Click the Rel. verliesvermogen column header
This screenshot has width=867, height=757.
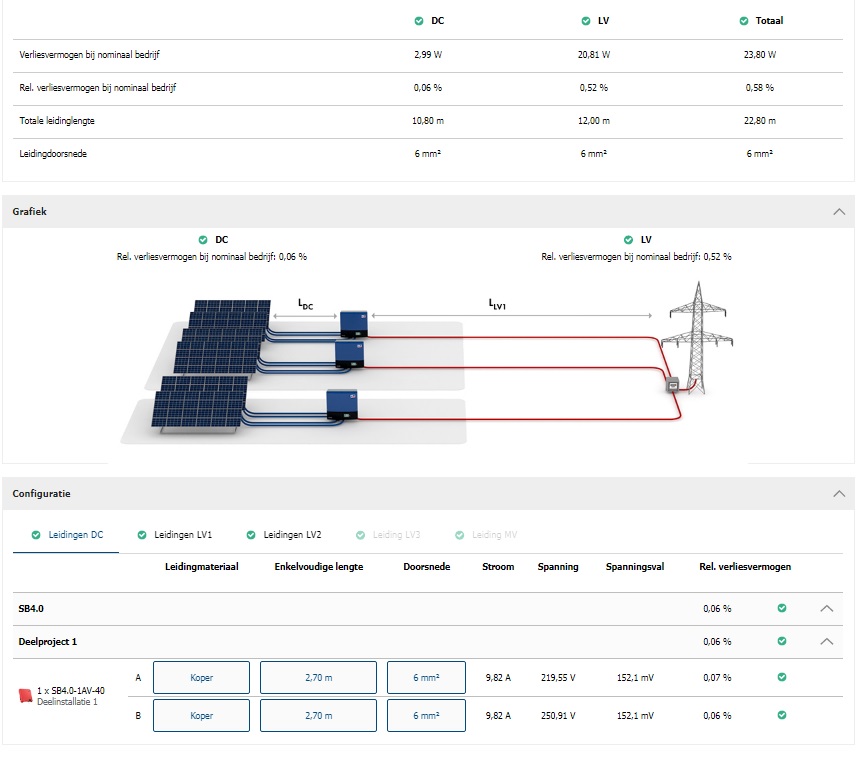(745, 567)
